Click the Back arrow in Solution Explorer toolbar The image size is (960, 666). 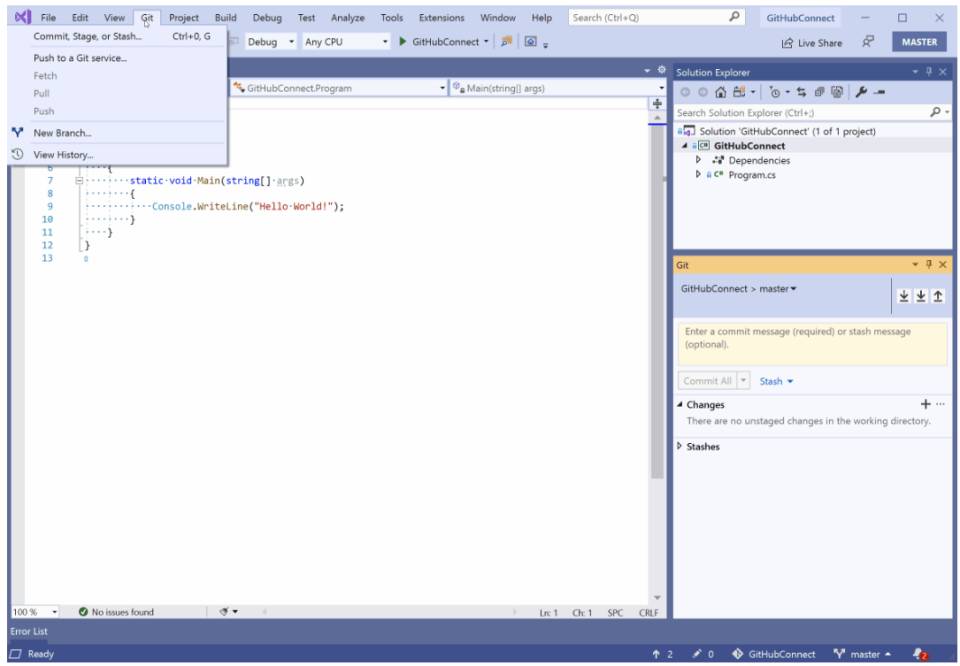click(685, 92)
